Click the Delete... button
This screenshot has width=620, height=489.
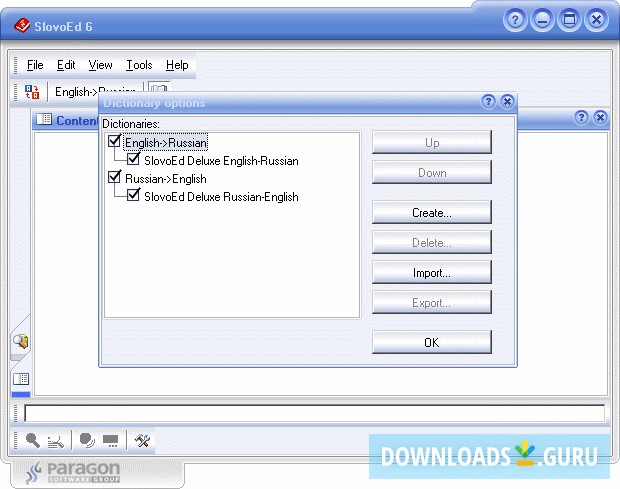click(x=432, y=243)
